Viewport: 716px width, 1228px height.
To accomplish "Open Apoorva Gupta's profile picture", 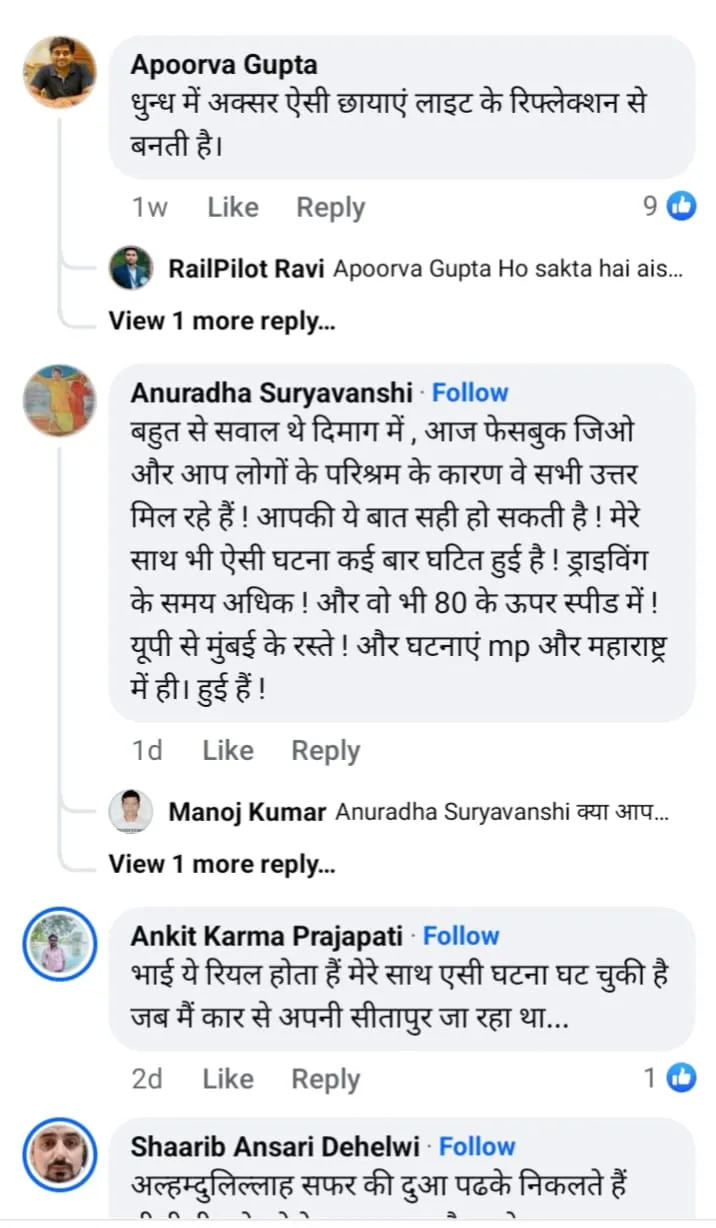I will pos(59,71).
